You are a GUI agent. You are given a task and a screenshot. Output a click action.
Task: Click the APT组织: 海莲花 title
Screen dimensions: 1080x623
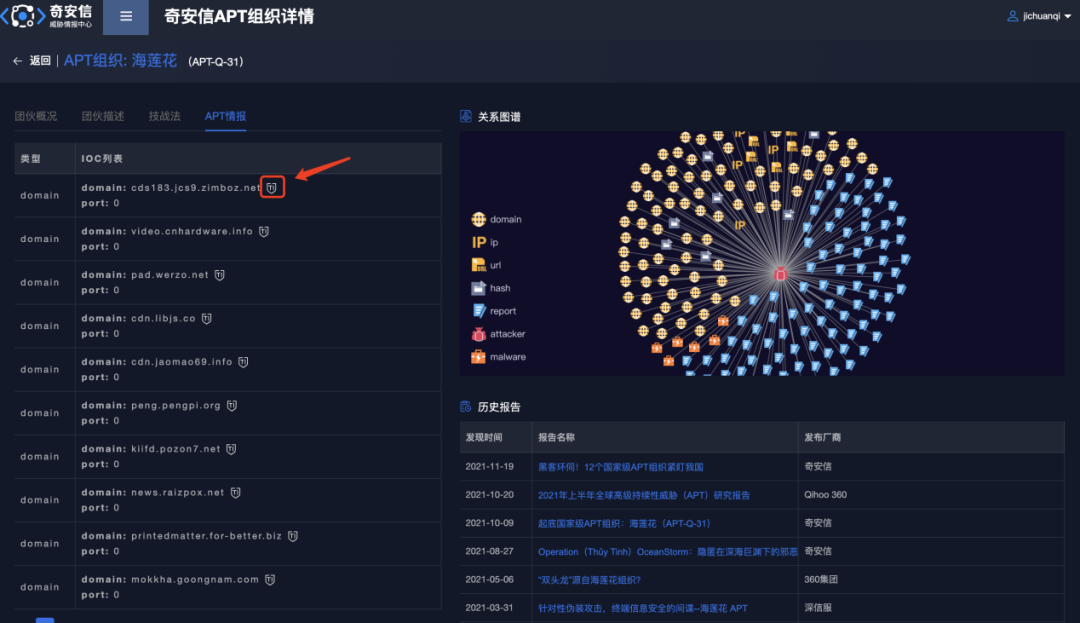coord(121,61)
